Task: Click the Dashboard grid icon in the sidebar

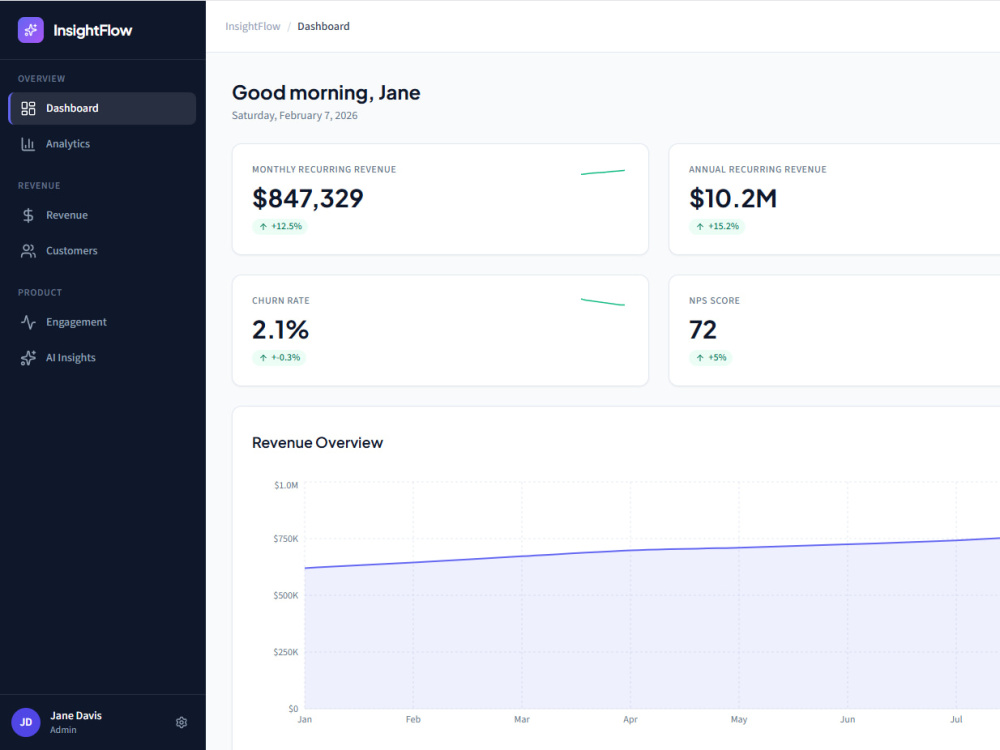Action: (x=28, y=108)
